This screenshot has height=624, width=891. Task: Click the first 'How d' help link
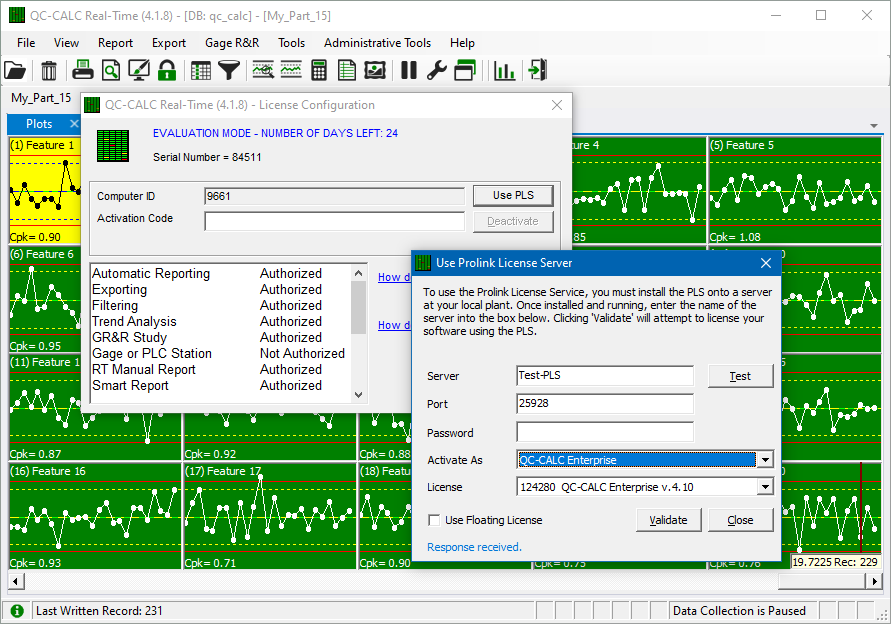coord(394,277)
